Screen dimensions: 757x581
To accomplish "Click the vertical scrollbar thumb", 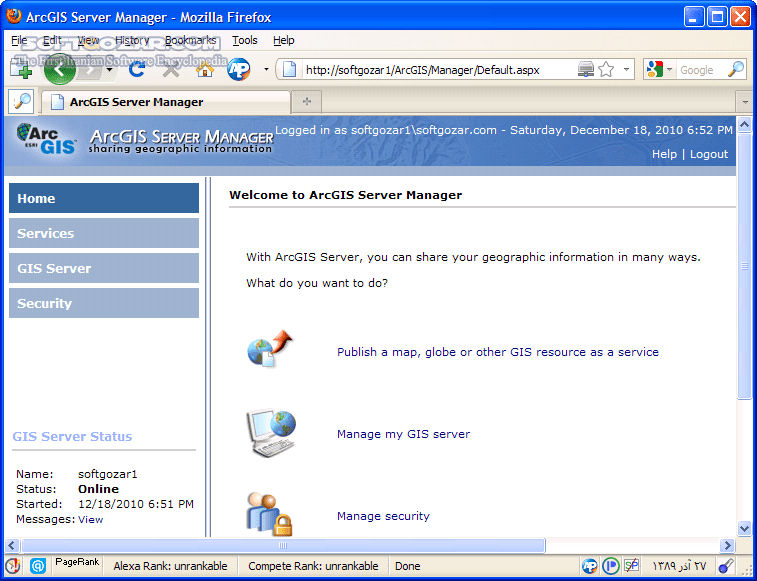I will coord(744,266).
